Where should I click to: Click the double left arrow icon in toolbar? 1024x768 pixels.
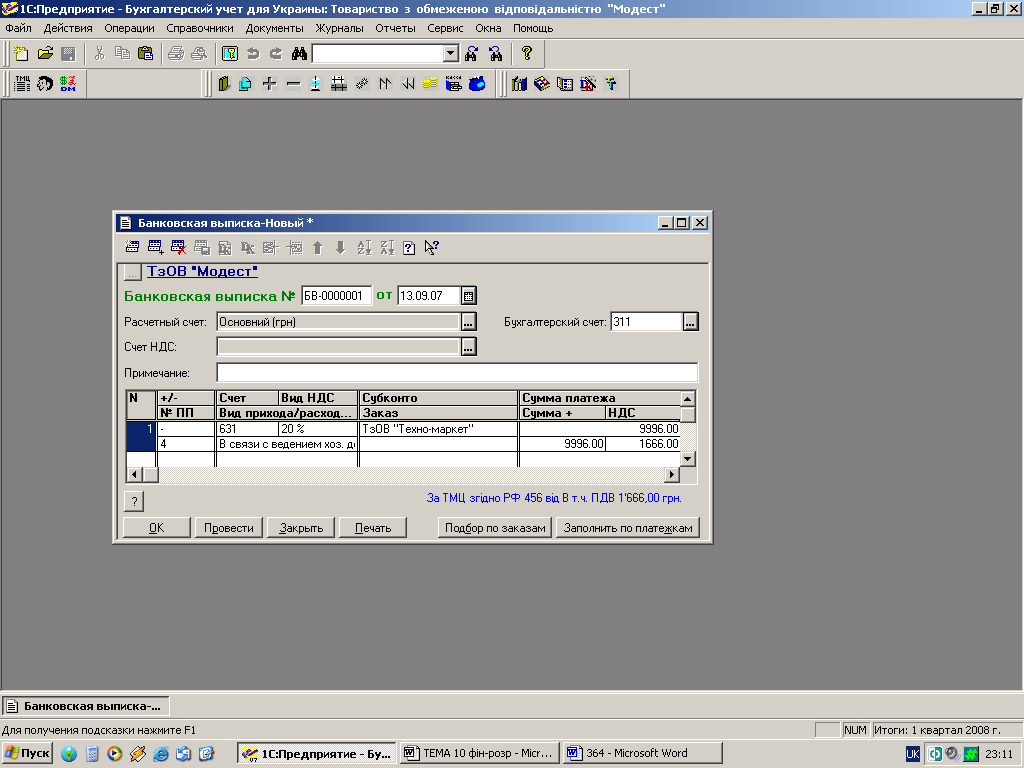pyautogui.click(x=408, y=84)
